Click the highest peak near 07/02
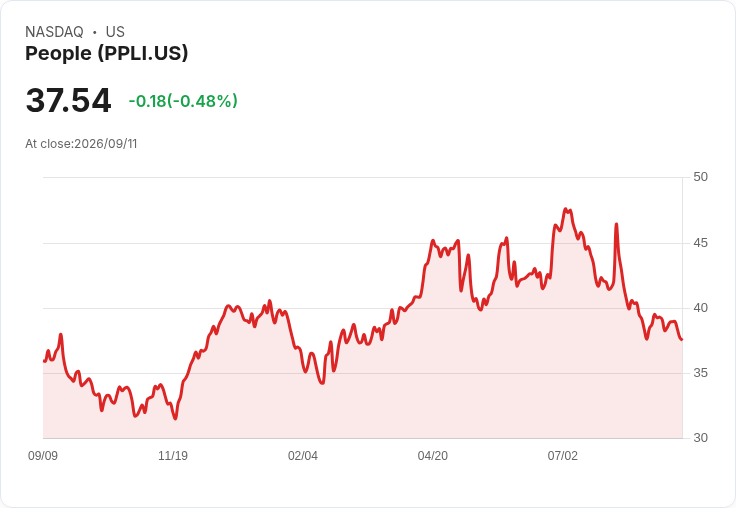Viewport: 736px width, 508px height. coord(566,209)
